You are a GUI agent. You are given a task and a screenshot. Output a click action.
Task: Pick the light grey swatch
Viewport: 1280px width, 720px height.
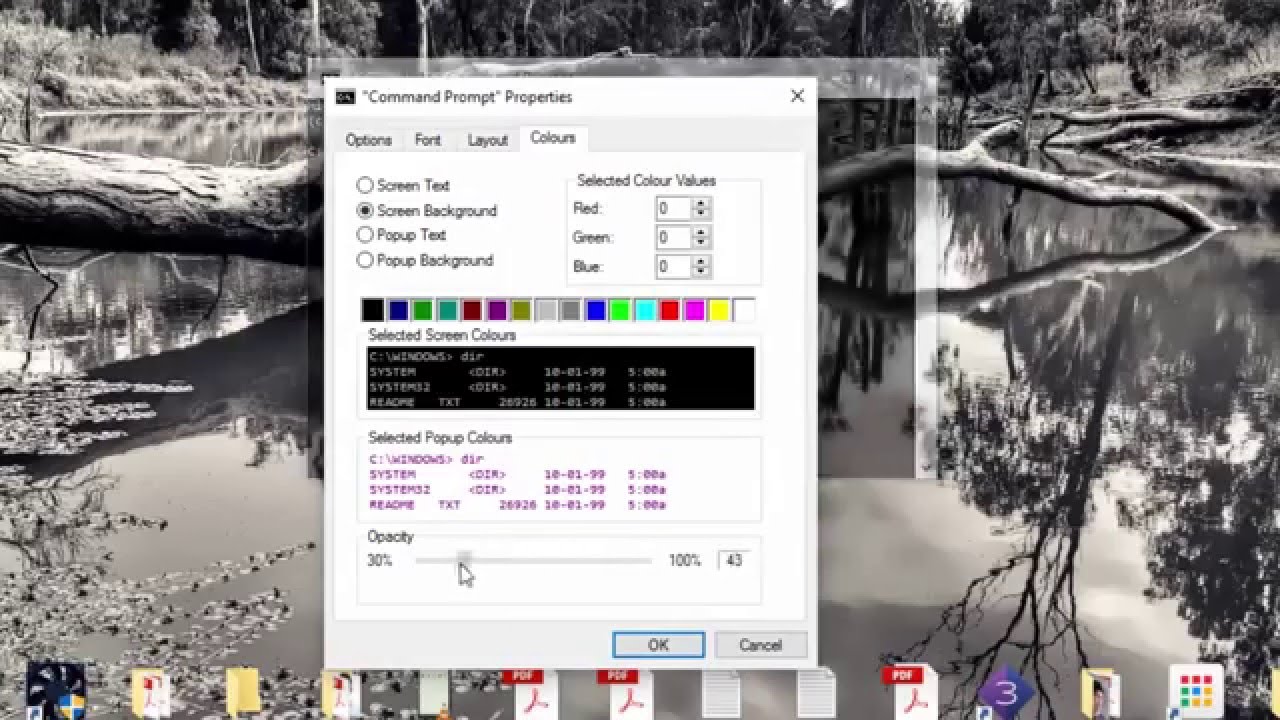(546, 310)
